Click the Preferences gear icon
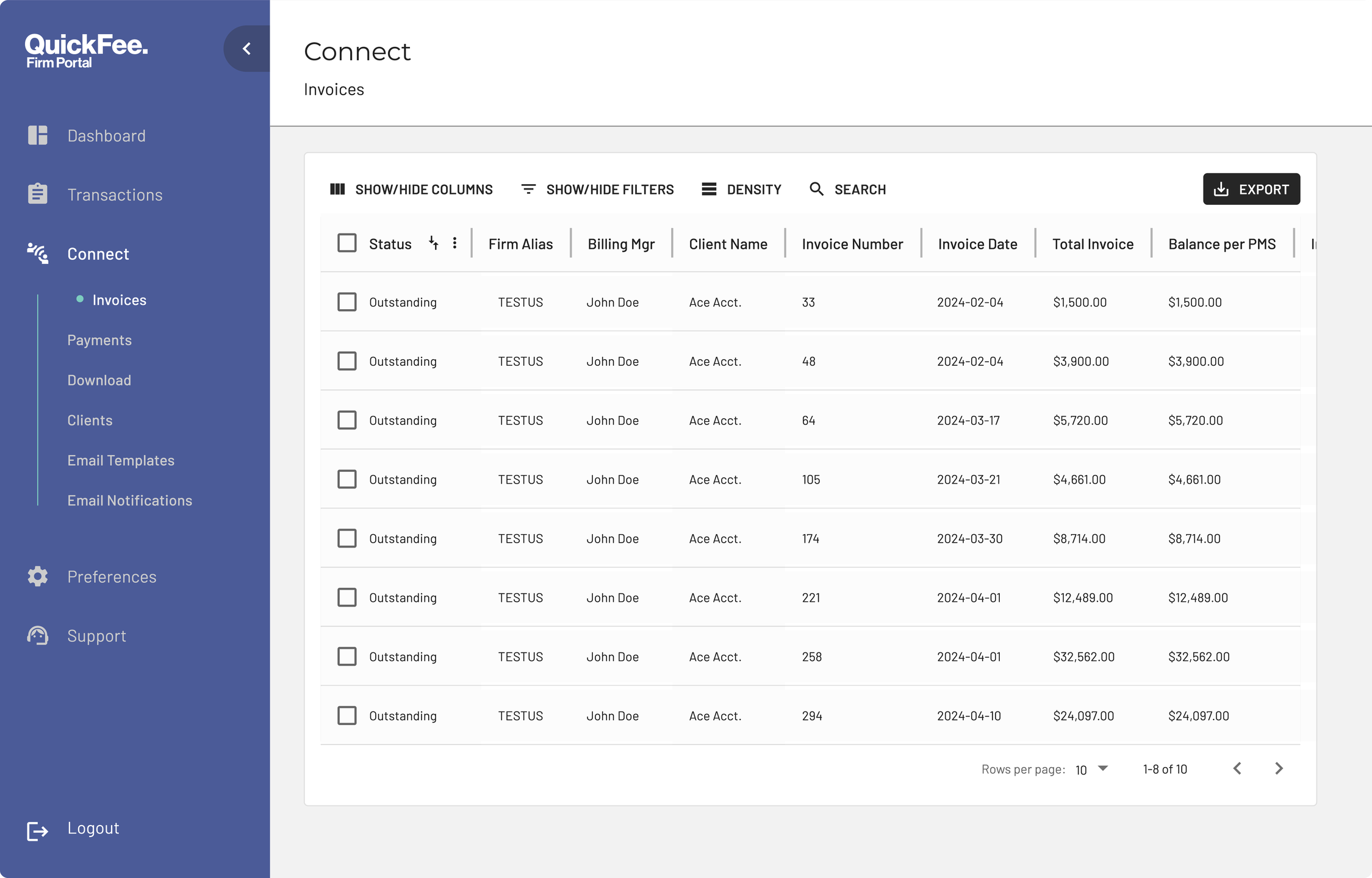The width and height of the screenshot is (1372, 878). pyautogui.click(x=37, y=576)
